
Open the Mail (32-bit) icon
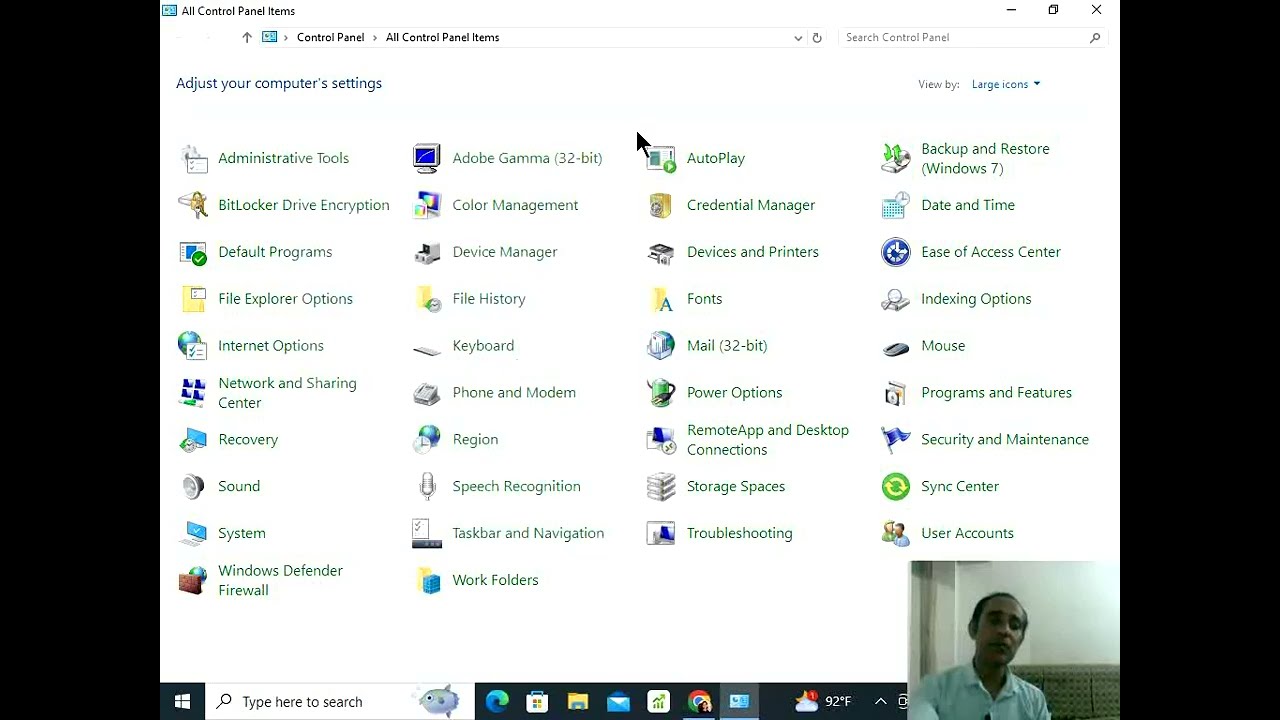[661, 346]
